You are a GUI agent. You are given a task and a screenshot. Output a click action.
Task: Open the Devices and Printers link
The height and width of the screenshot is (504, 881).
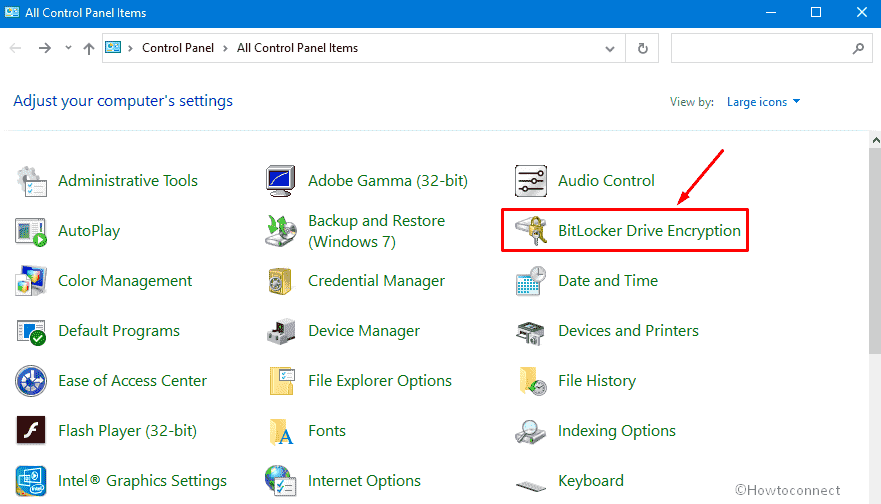[628, 331]
